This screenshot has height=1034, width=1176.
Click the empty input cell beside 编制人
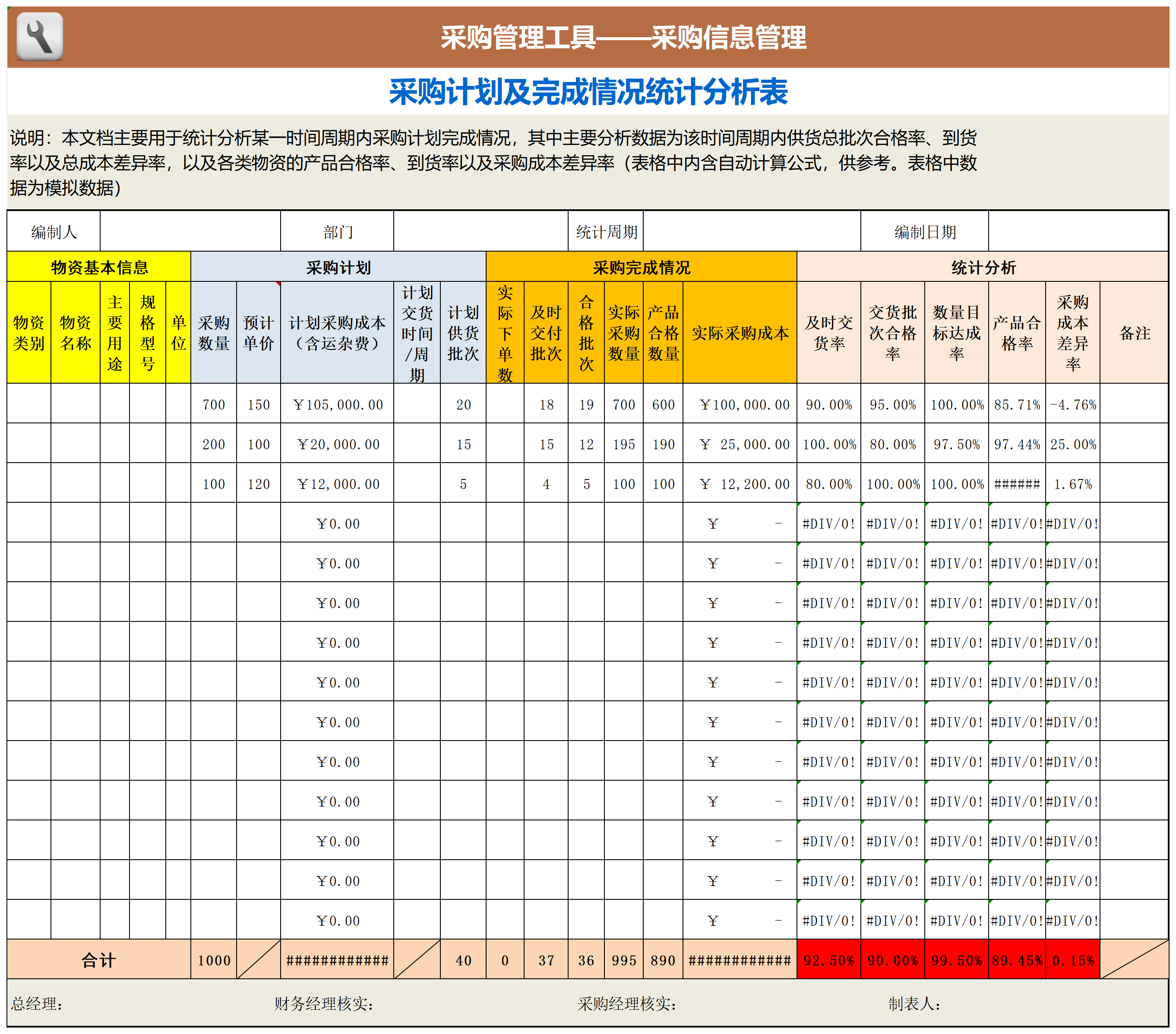(190, 232)
